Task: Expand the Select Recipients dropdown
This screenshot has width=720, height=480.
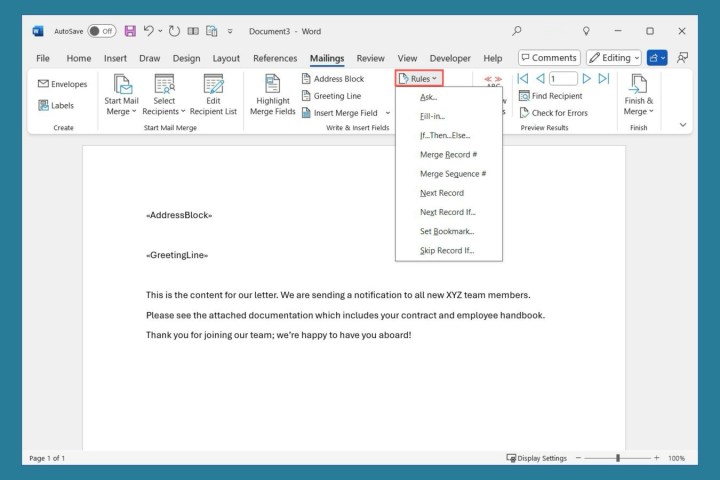Action: [164, 105]
